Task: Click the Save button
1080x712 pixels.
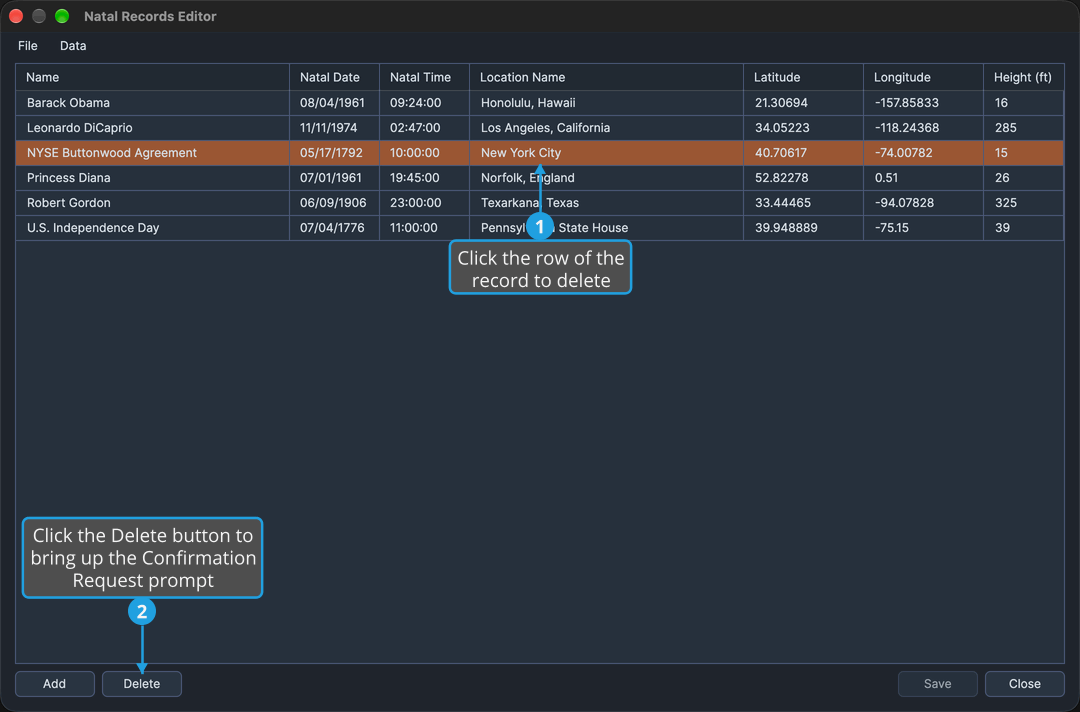Action: tap(937, 684)
